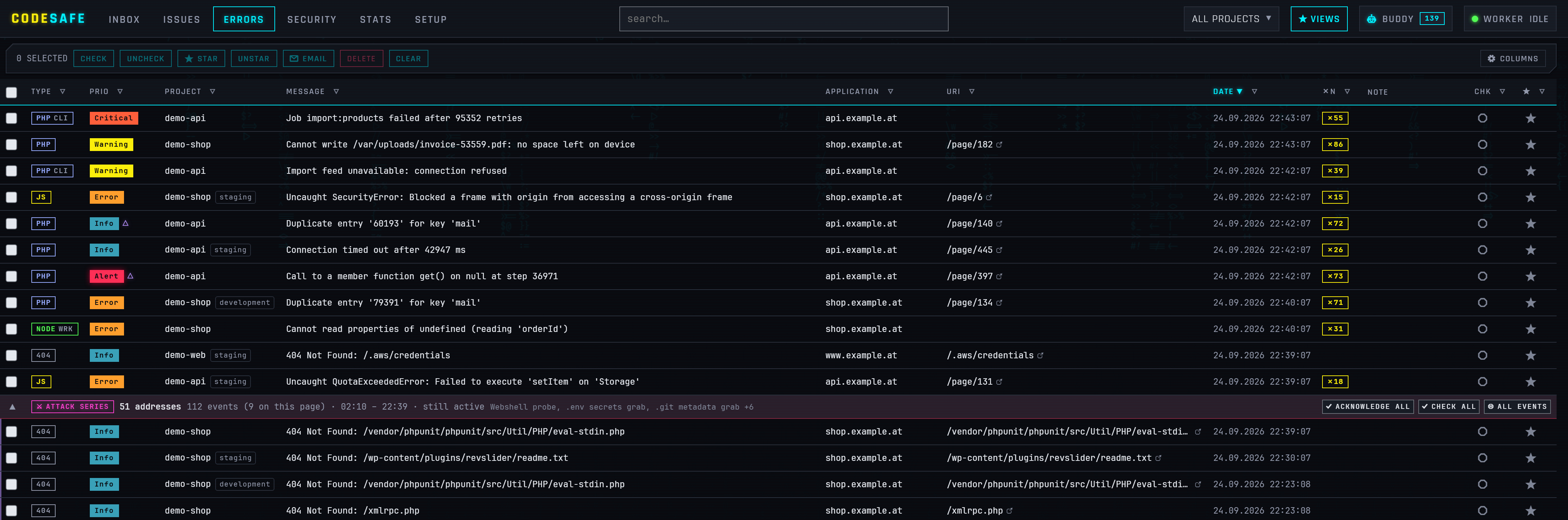The image size is (1568, 520).
Task: Open external link icon next to /page/397
Action: point(999,276)
